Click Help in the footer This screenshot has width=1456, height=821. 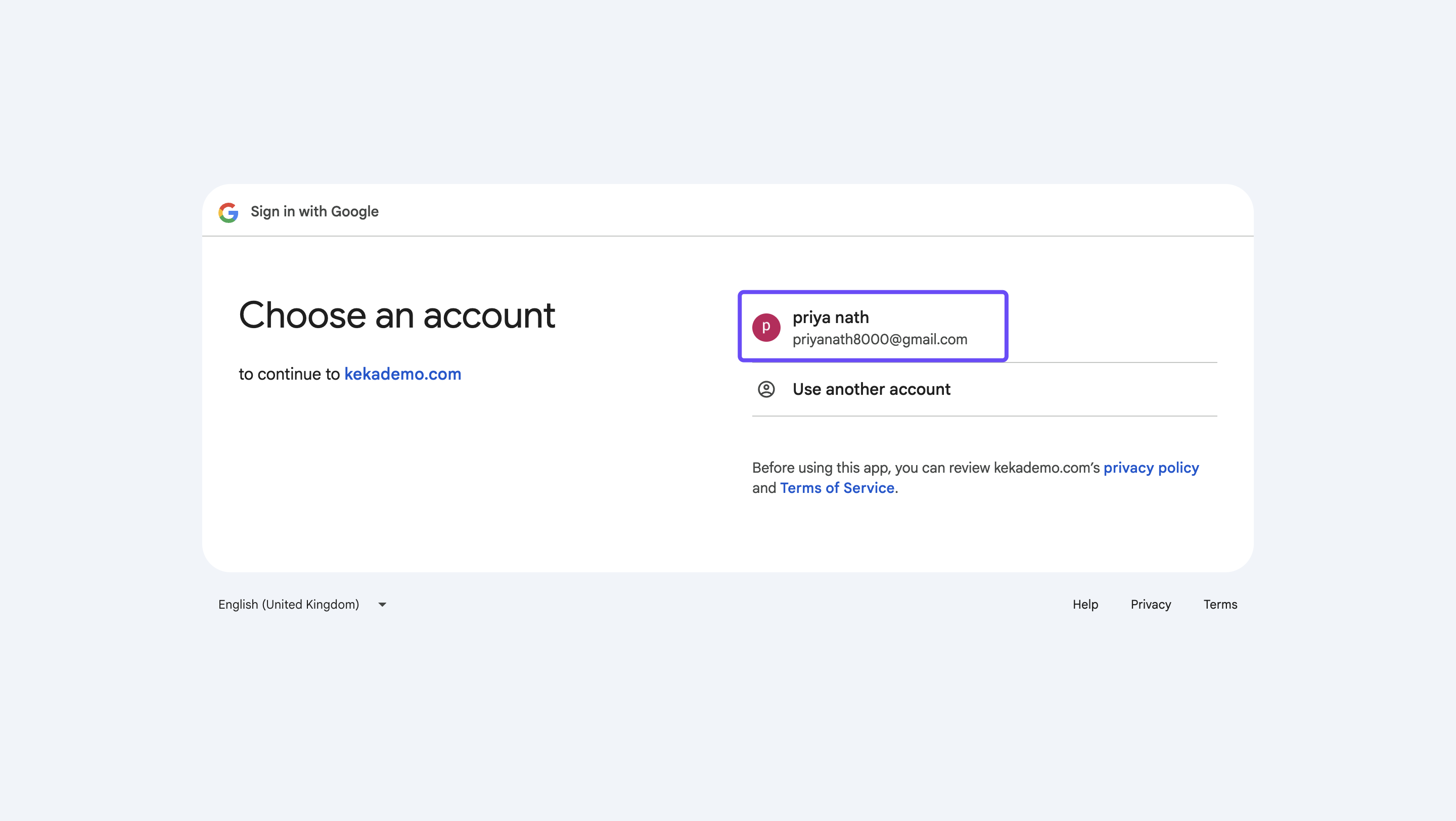[1085, 605]
